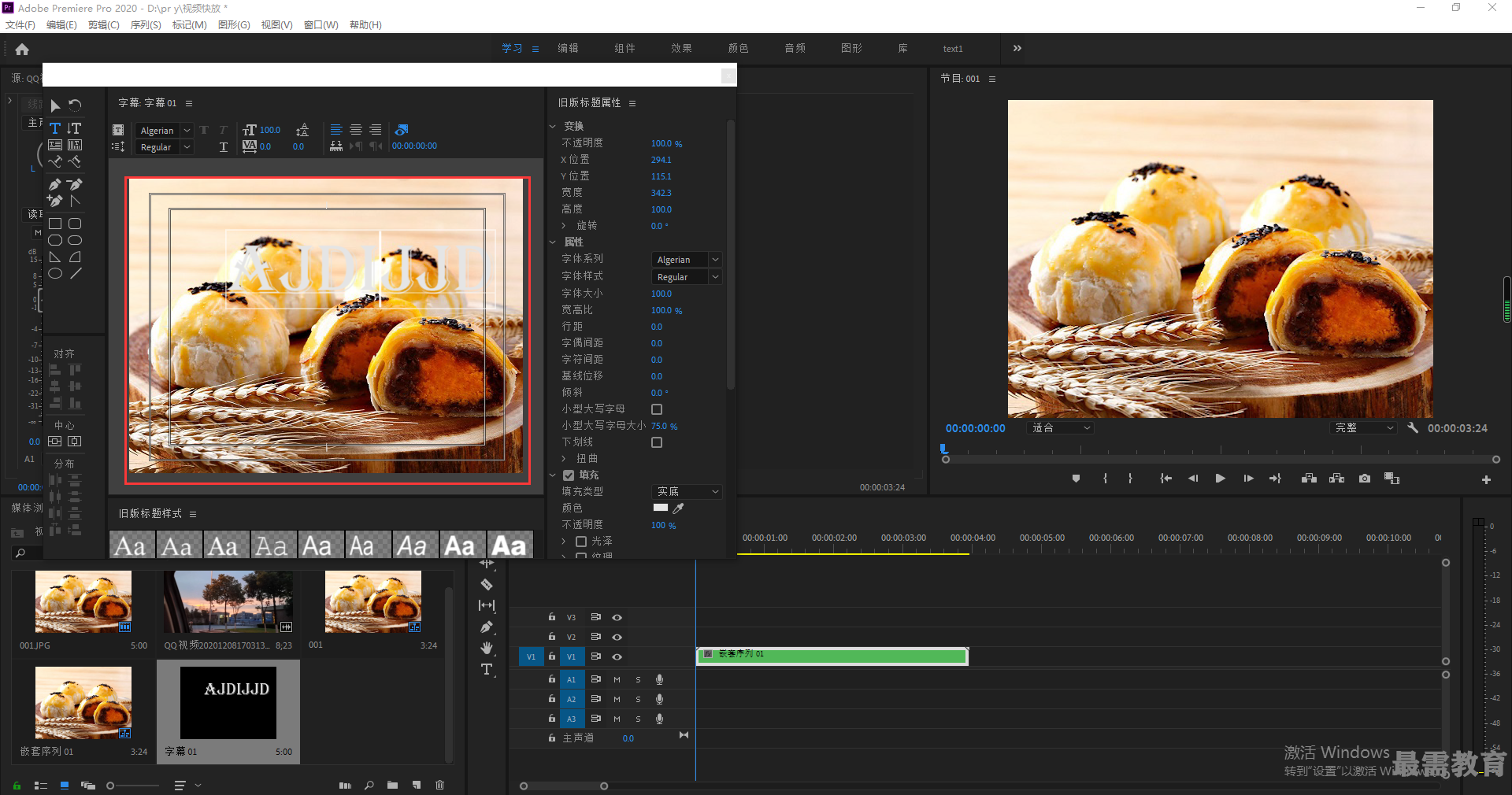
Task: Create New Bin folder icon
Action: coord(392,785)
